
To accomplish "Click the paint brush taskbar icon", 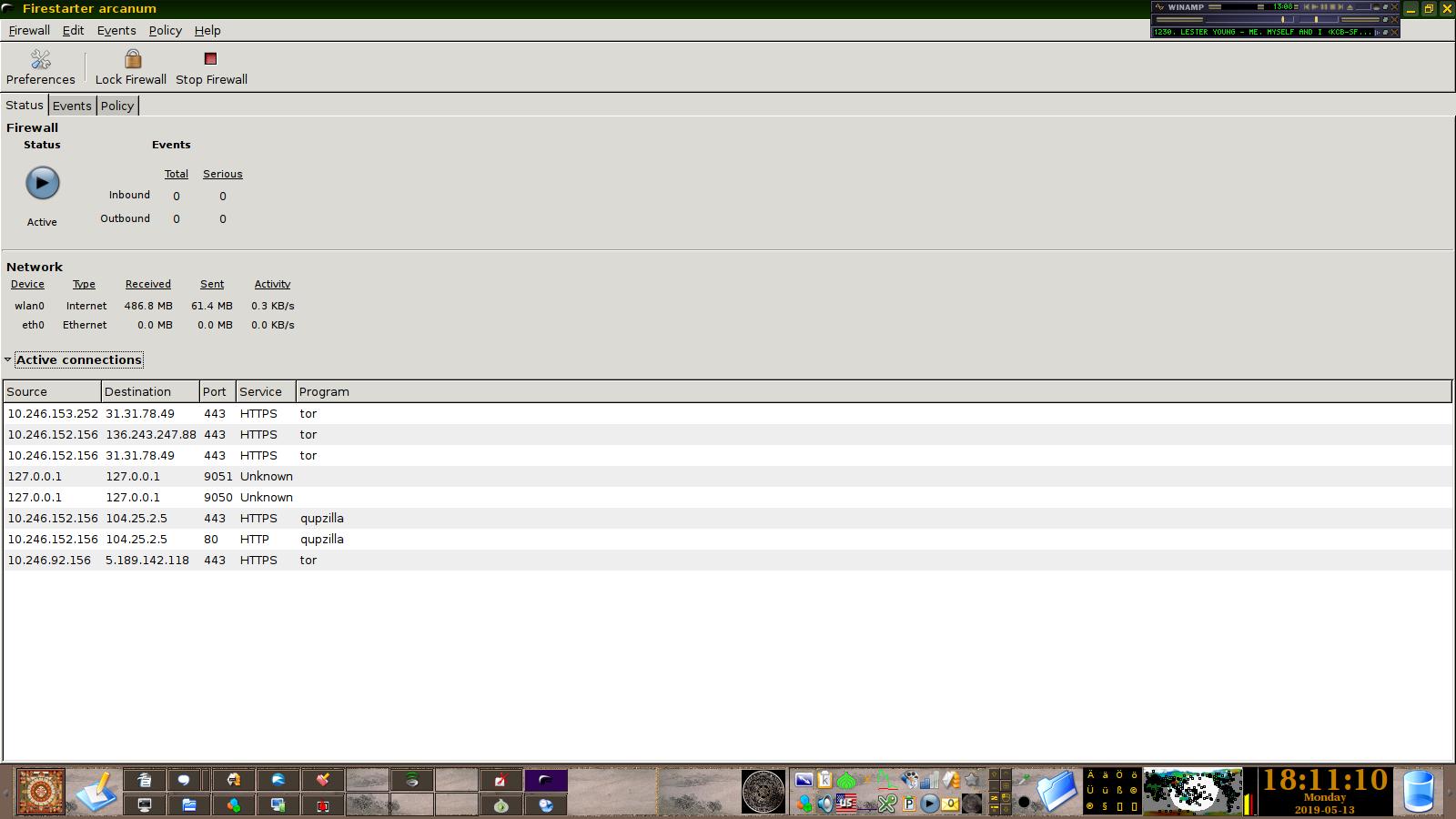I will (x=323, y=780).
